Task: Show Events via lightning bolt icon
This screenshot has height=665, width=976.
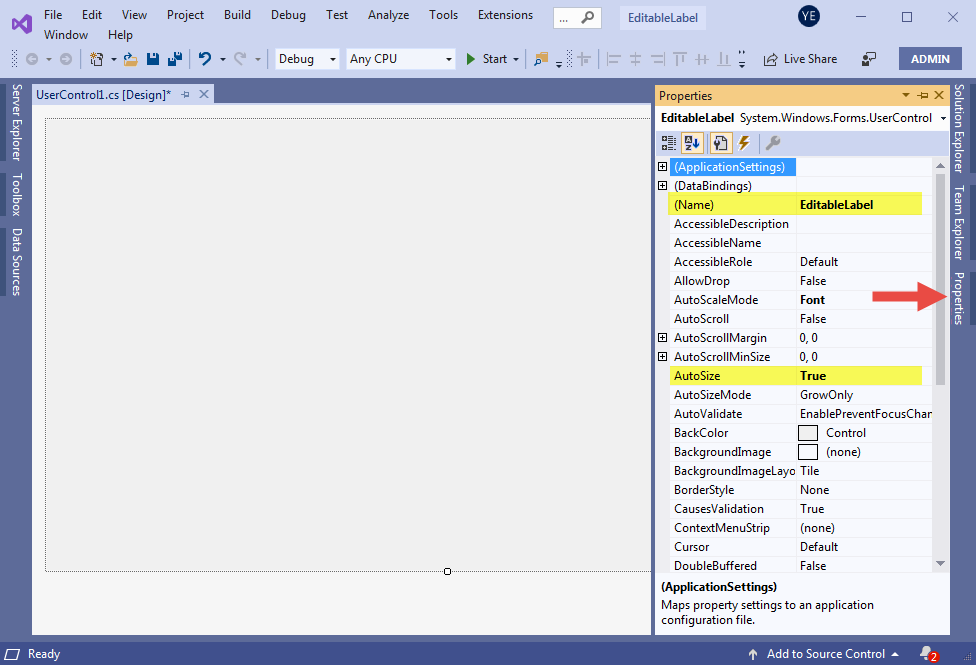Action: pos(744,143)
